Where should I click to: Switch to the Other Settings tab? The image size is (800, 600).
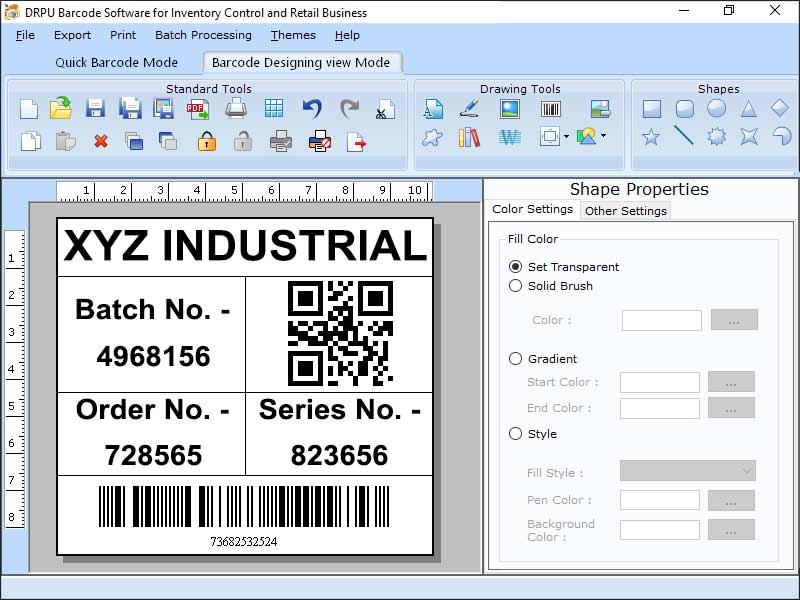click(625, 211)
